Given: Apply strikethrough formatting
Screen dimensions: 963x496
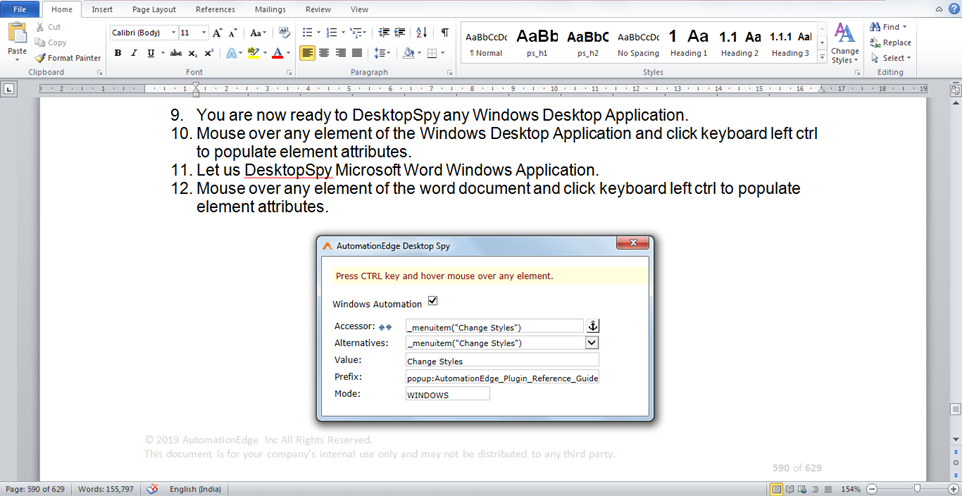Looking at the screenshot, I should [x=176, y=53].
